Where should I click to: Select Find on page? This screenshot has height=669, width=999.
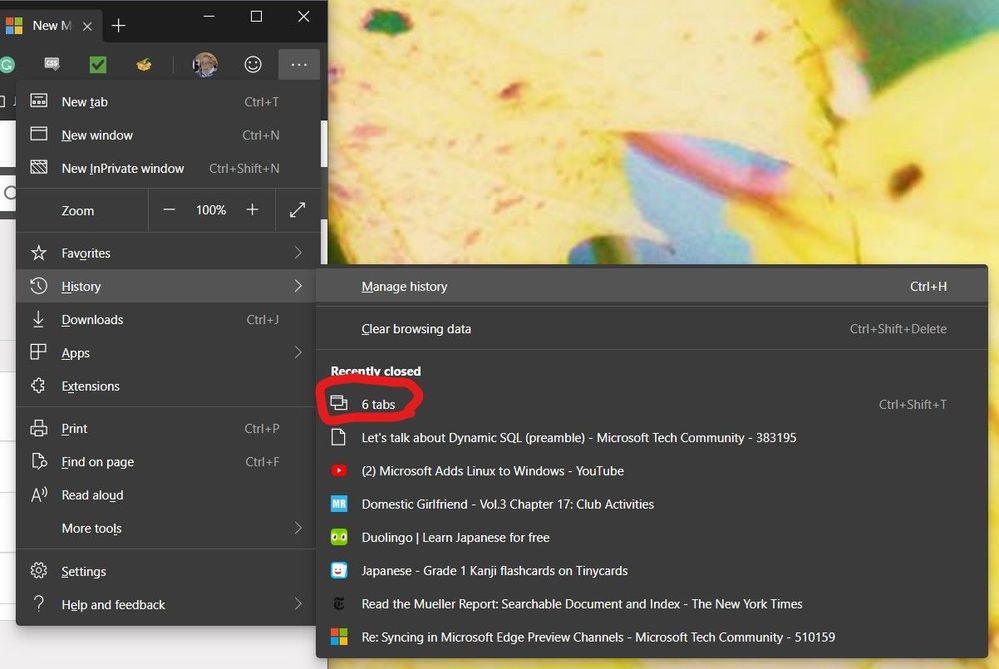click(x=168, y=462)
